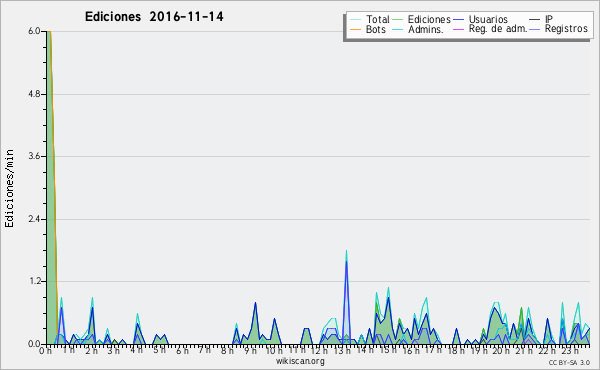Click the '10 h' x-axis label

click(274, 351)
